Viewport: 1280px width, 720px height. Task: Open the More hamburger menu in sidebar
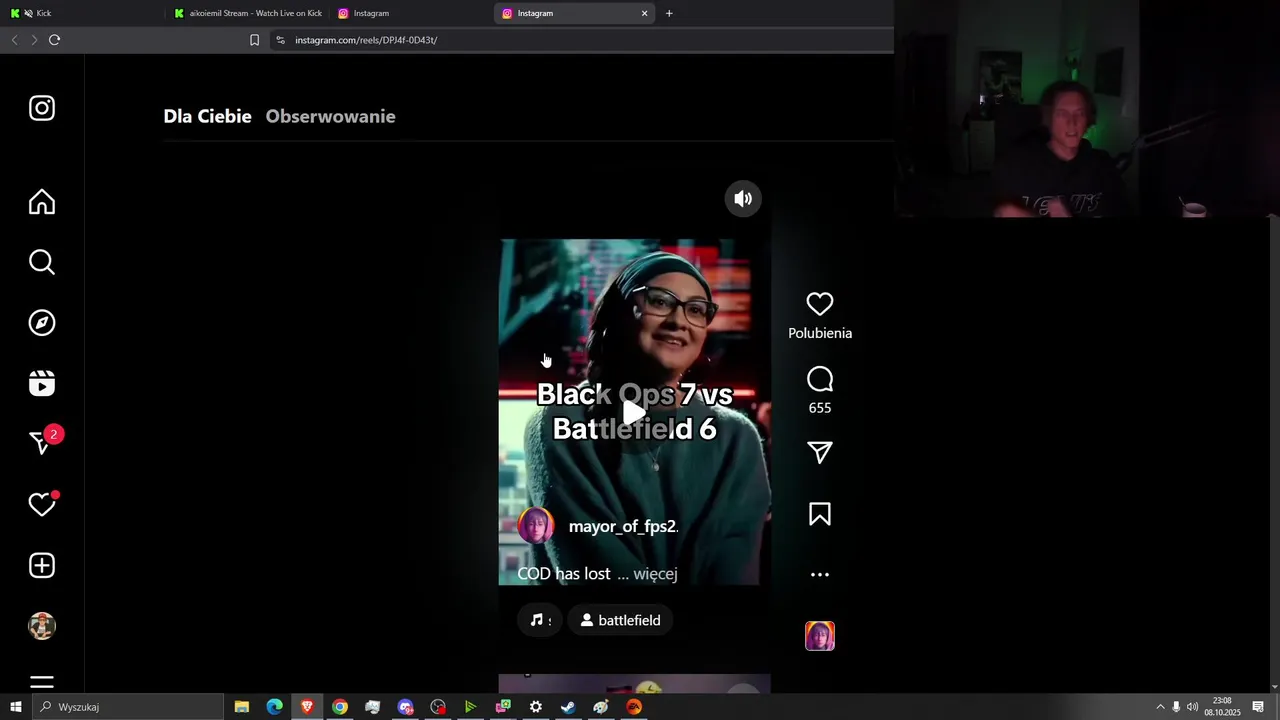click(42, 684)
